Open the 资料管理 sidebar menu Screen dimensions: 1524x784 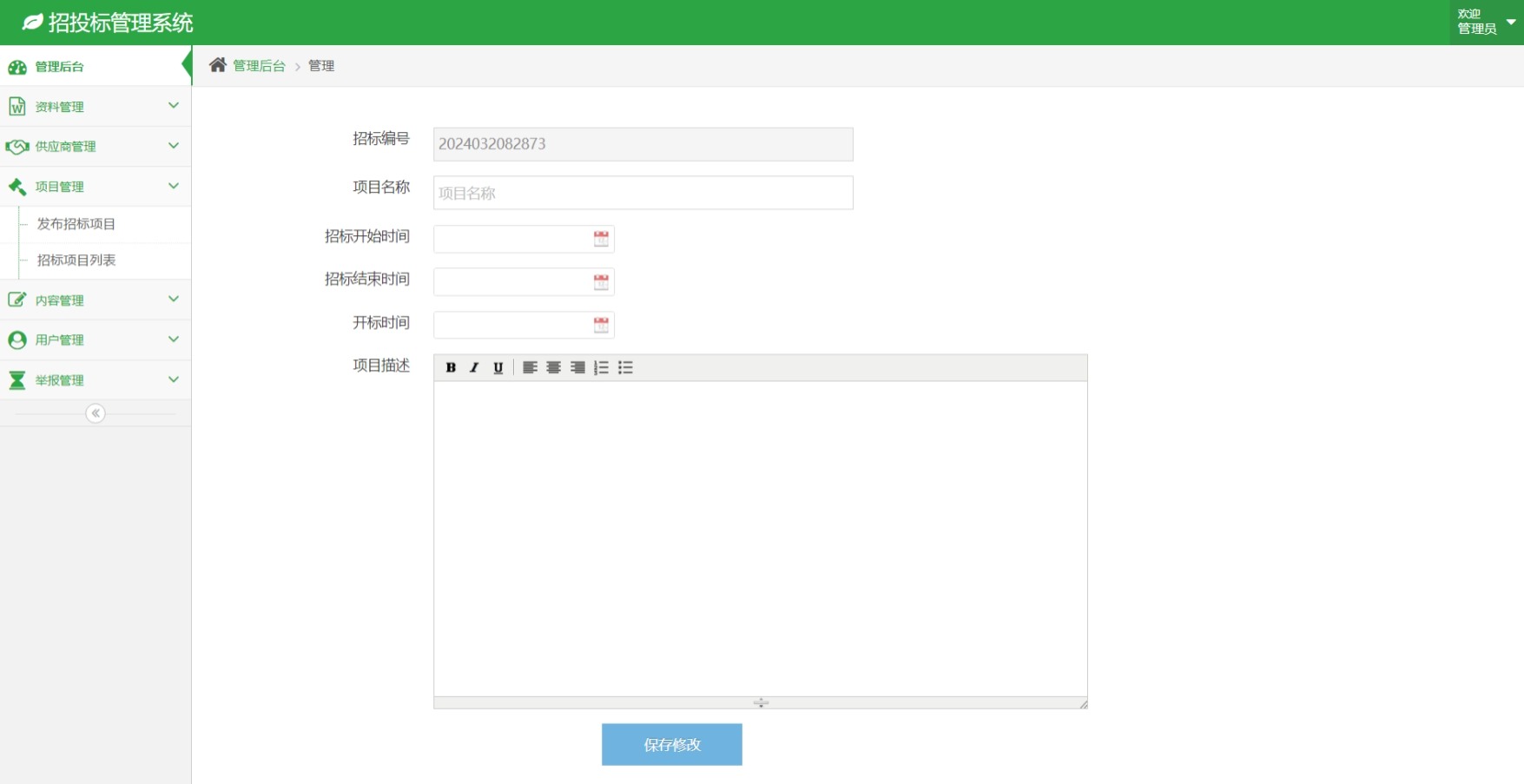pyautogui.click(x=96, y=106)
